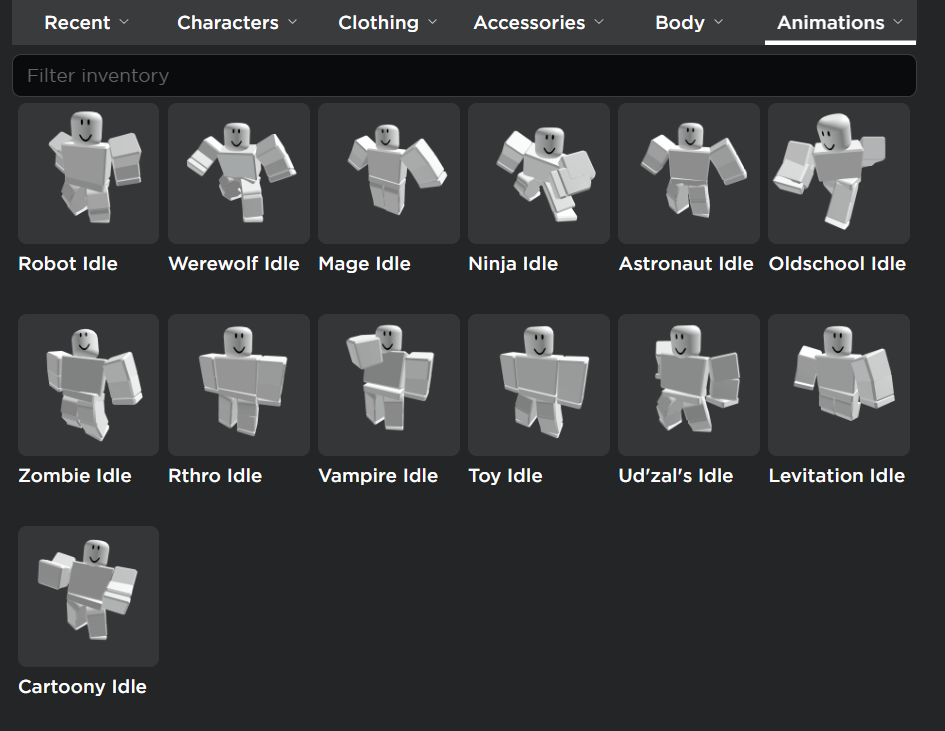The height and width of the screenshot is (731, 945).
Task: Equip the Vampire Idle animation thumbnail
Action: (389, 385)
